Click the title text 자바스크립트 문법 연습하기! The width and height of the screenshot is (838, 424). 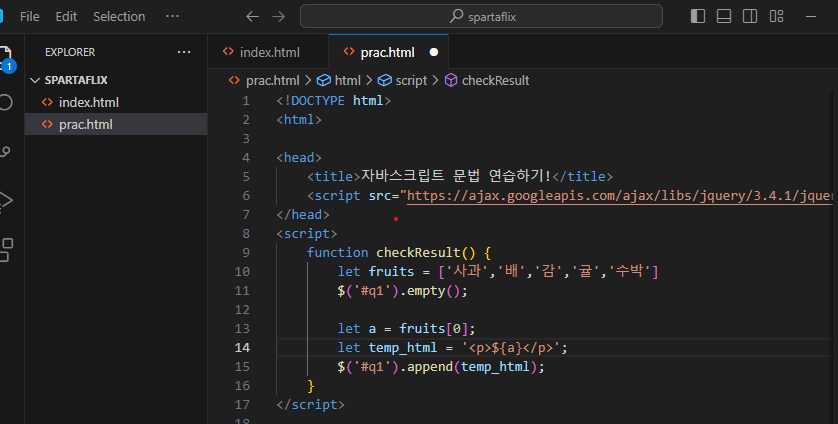click(x=456, y=176)
